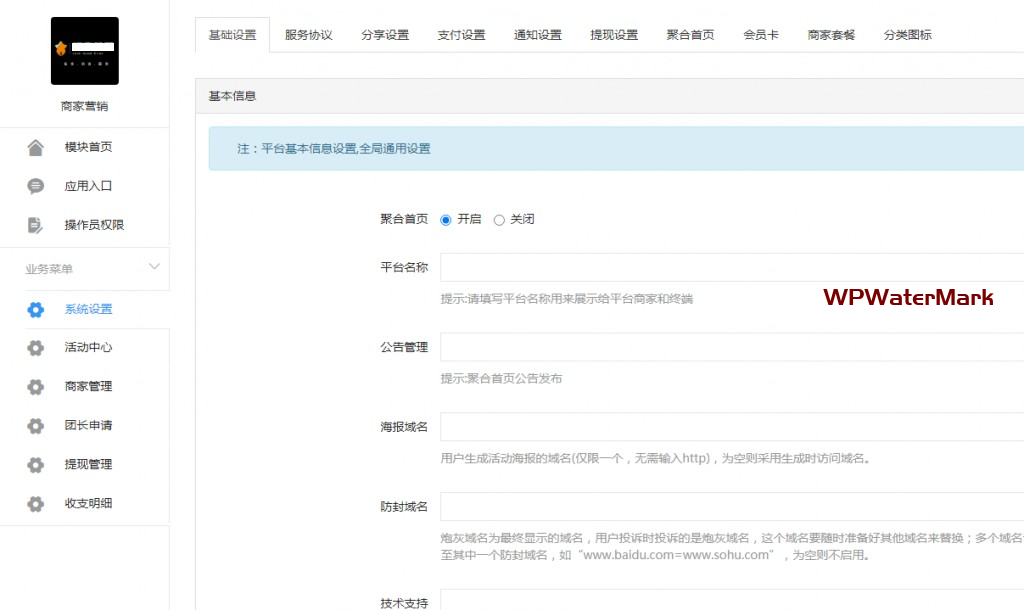The image size is (1024, 610).
Task: Click the home icon beside 模块首页
Action: (x=36, y=148)
